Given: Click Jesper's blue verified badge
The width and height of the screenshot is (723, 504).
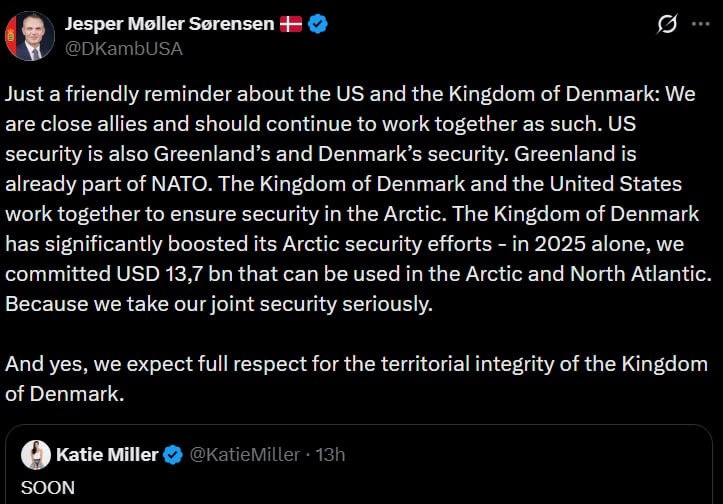Looking at the screenshot, I should point(318,24).
